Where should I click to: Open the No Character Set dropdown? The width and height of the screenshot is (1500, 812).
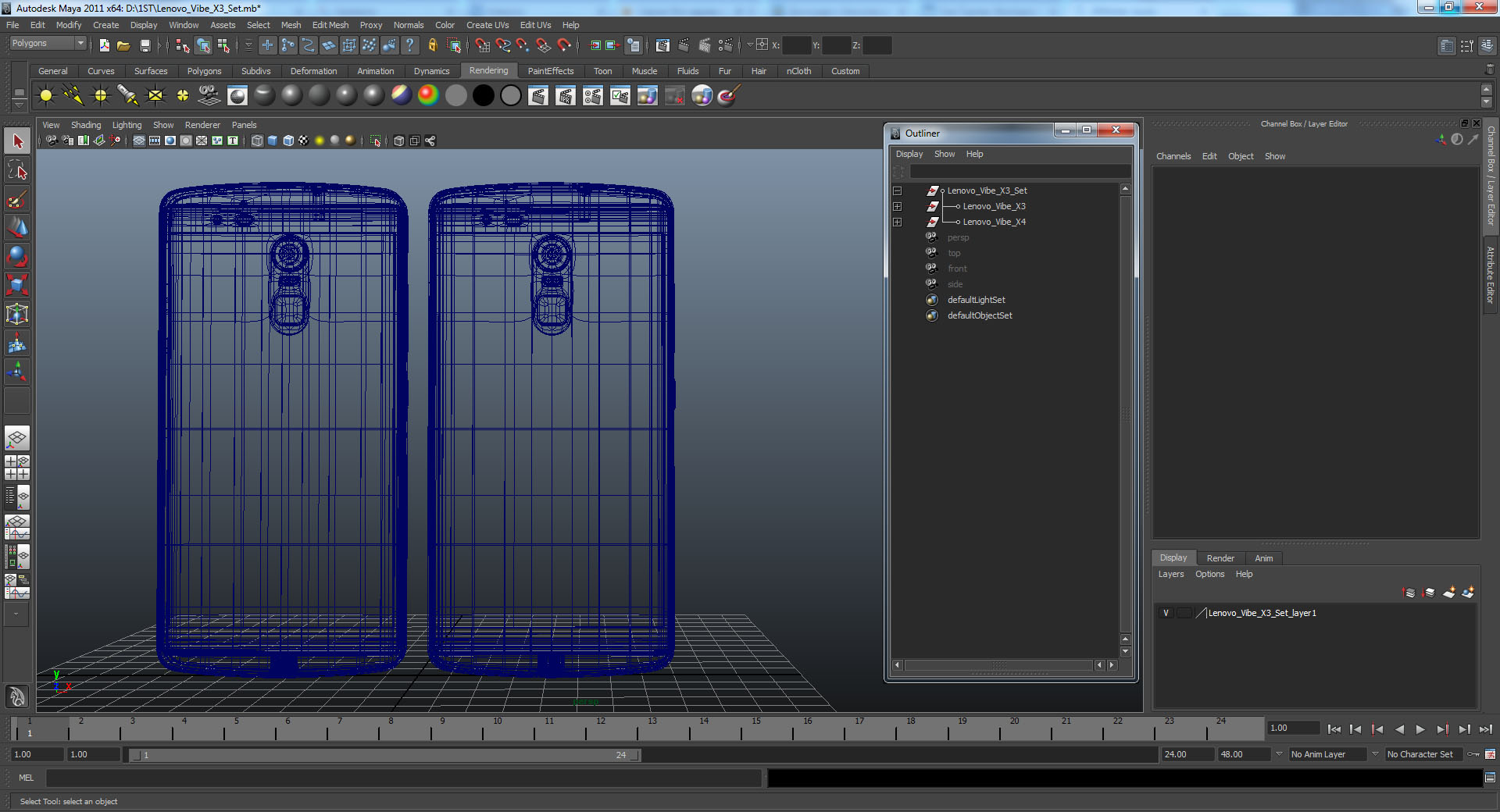click(x=1423, y=754)
